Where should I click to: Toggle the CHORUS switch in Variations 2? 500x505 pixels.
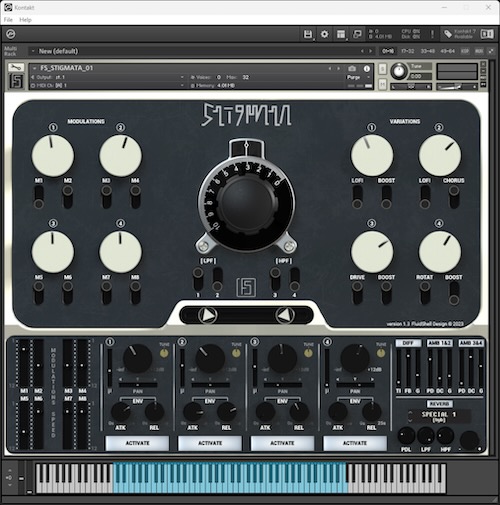tap(454, 197)
